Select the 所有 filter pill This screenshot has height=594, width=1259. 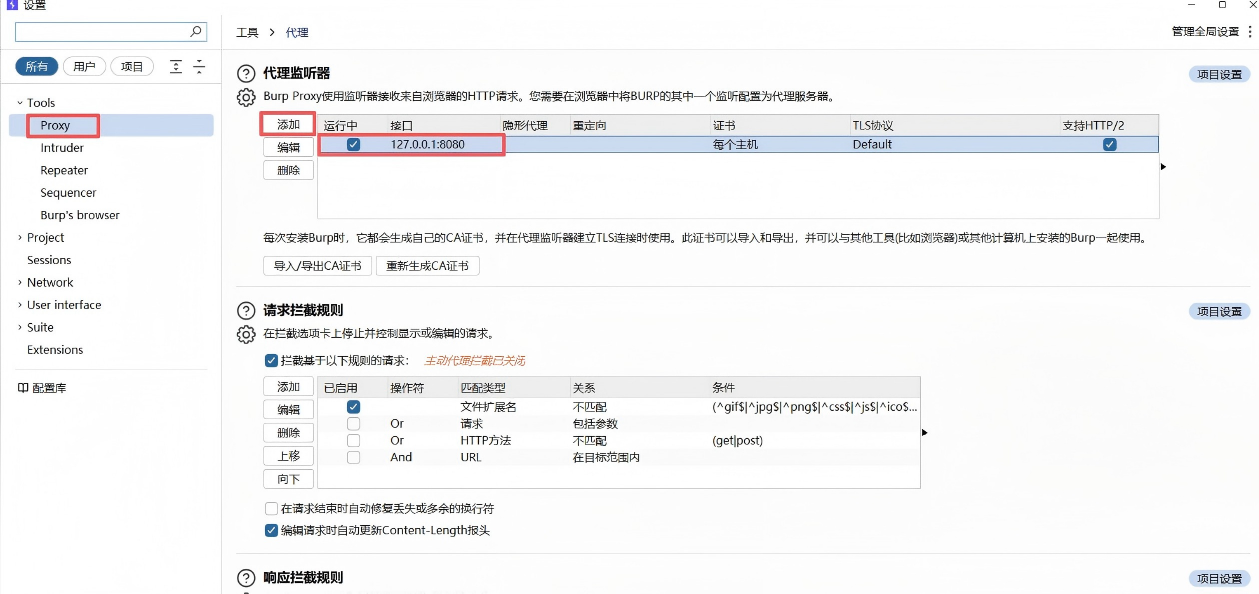click(x=37, y=67)
